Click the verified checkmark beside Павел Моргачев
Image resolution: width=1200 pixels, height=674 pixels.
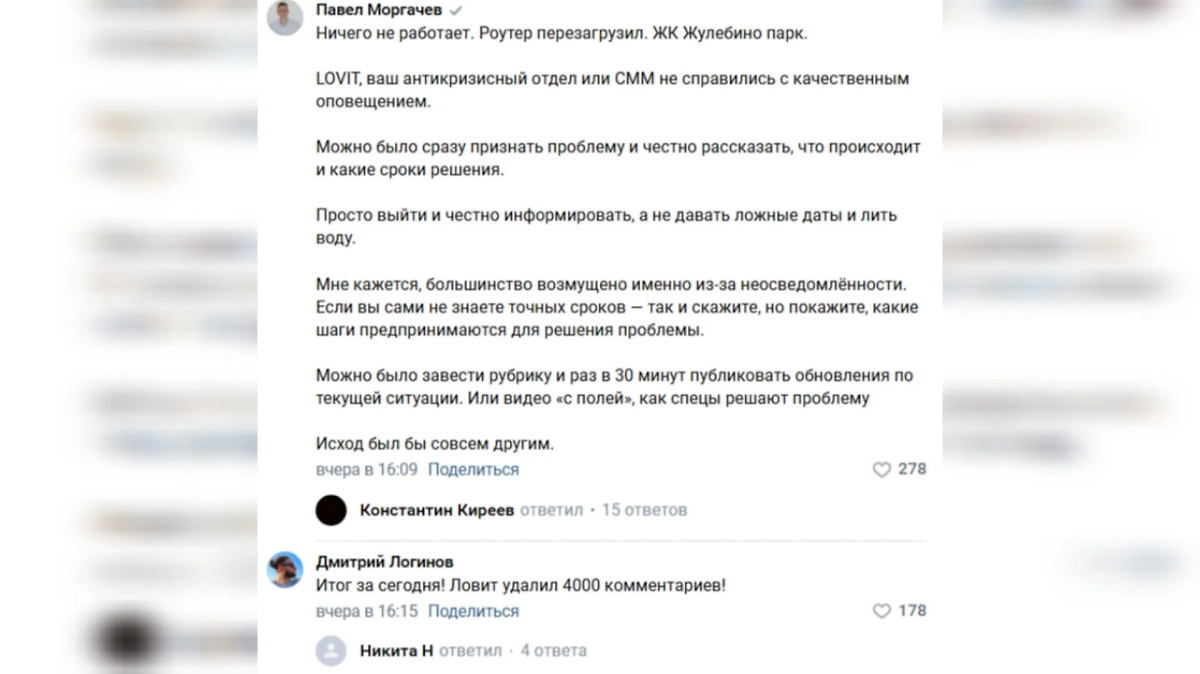click(x=457, y=10)
